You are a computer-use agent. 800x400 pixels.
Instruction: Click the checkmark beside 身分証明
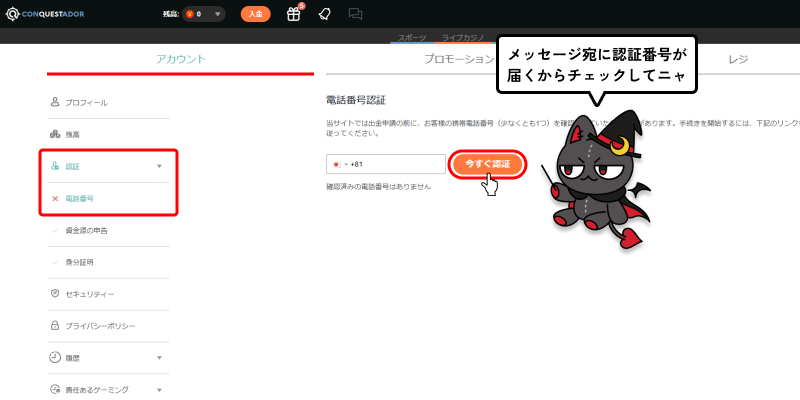pos(55,263)
